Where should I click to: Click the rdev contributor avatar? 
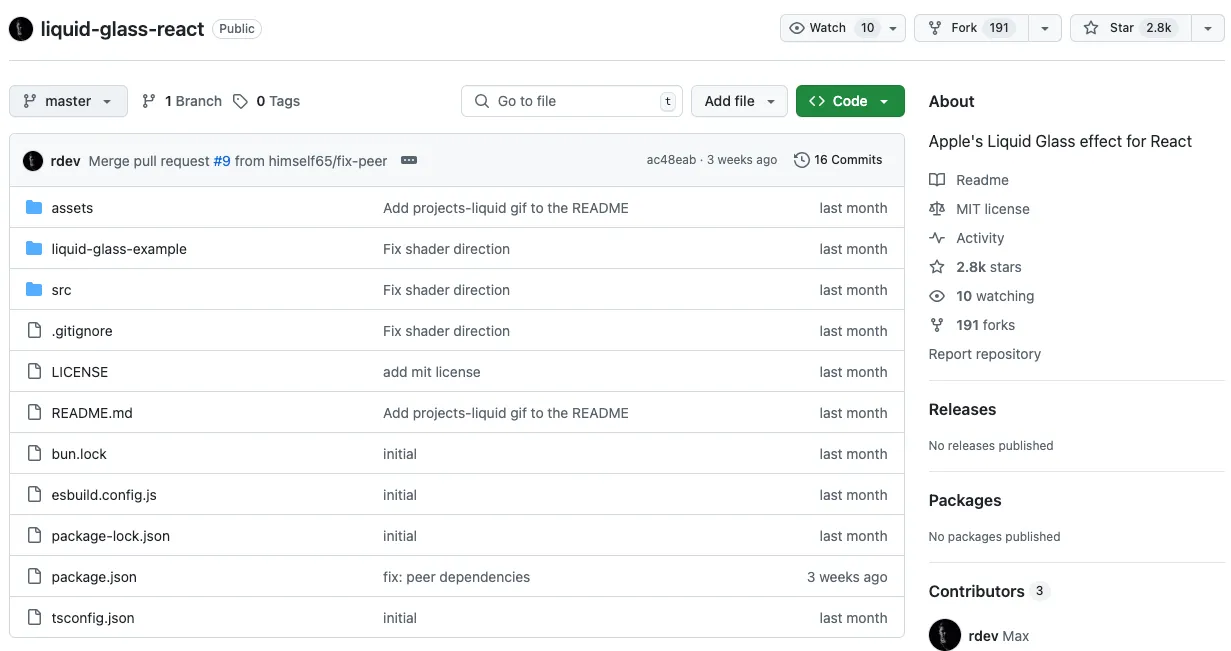944,636
